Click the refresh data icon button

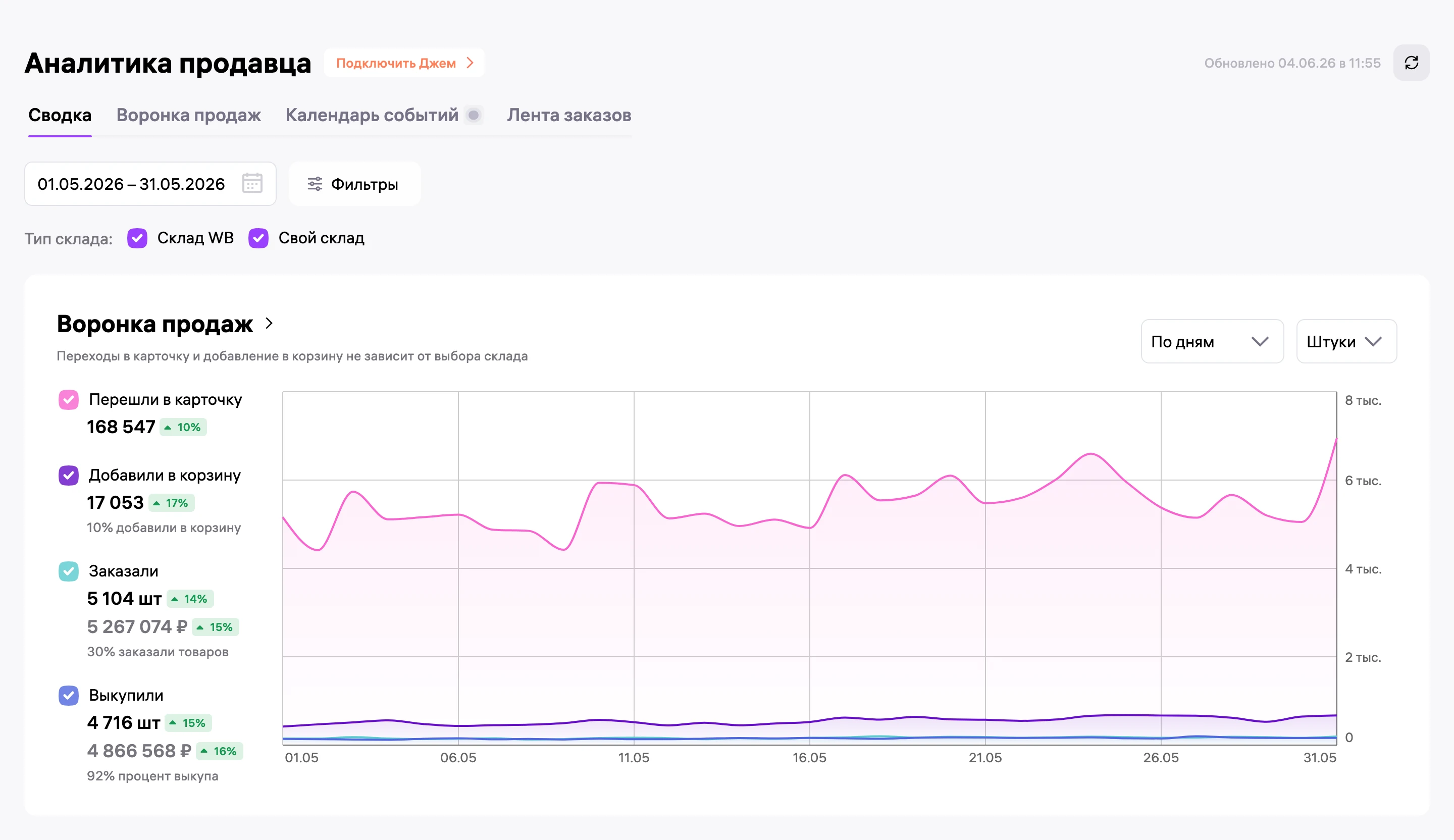(1411, 63)
